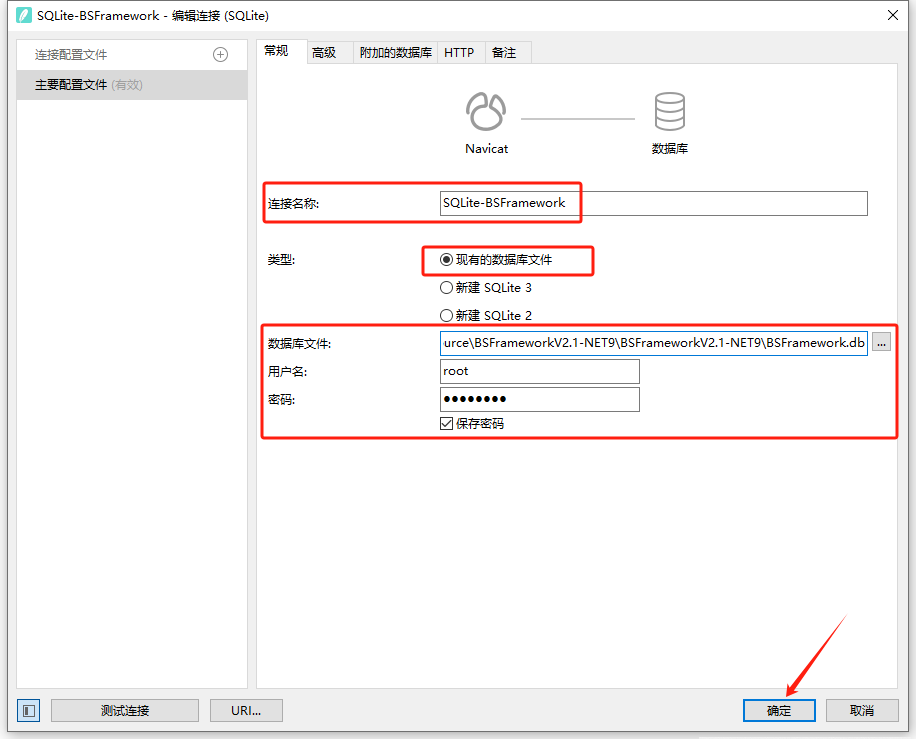Switch to the HTTP tab
The image size is (916, 739).
[459, 53]
